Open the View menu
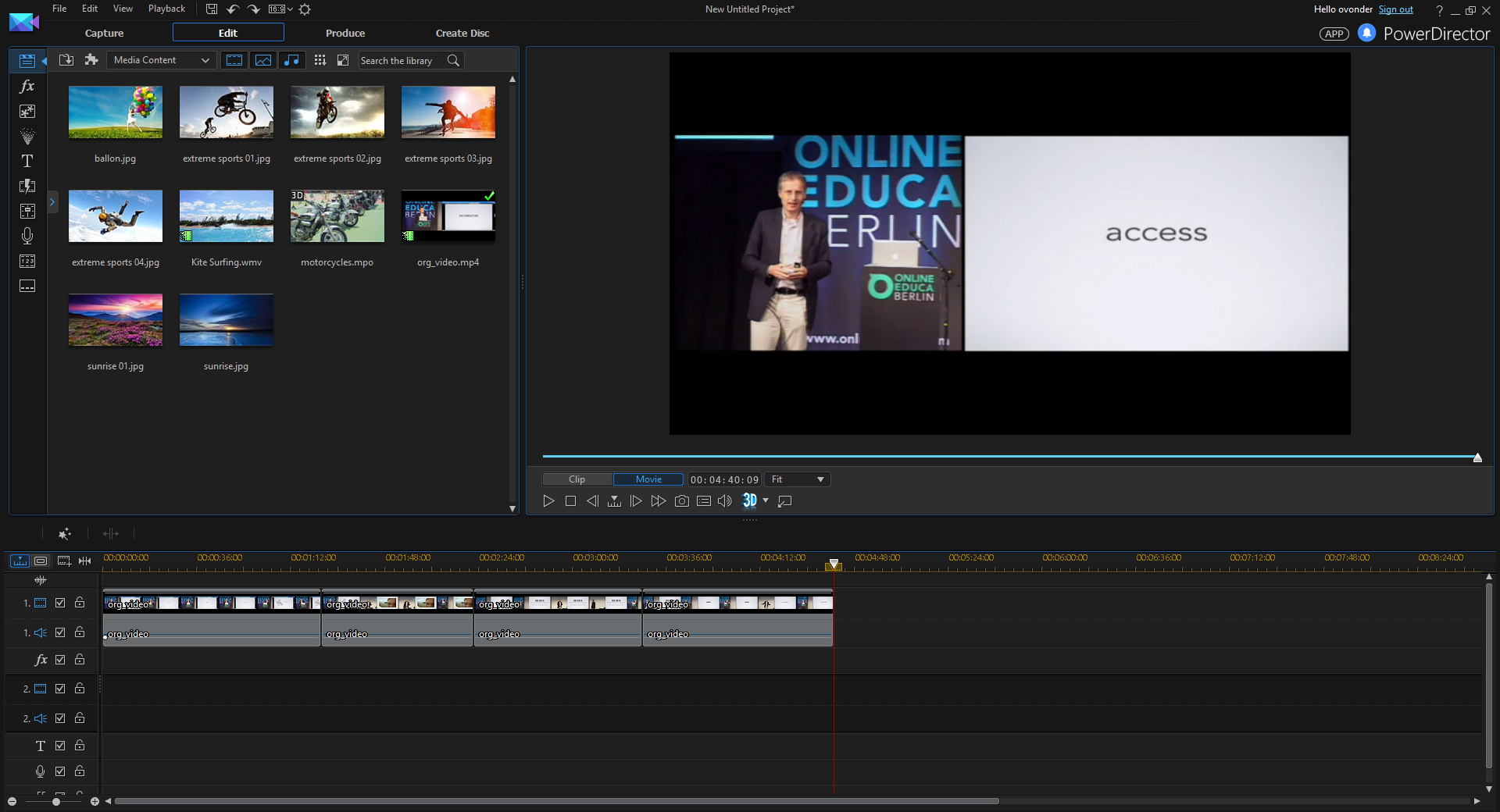This screenshot has height=812, width=1500. tap(123, 9)
